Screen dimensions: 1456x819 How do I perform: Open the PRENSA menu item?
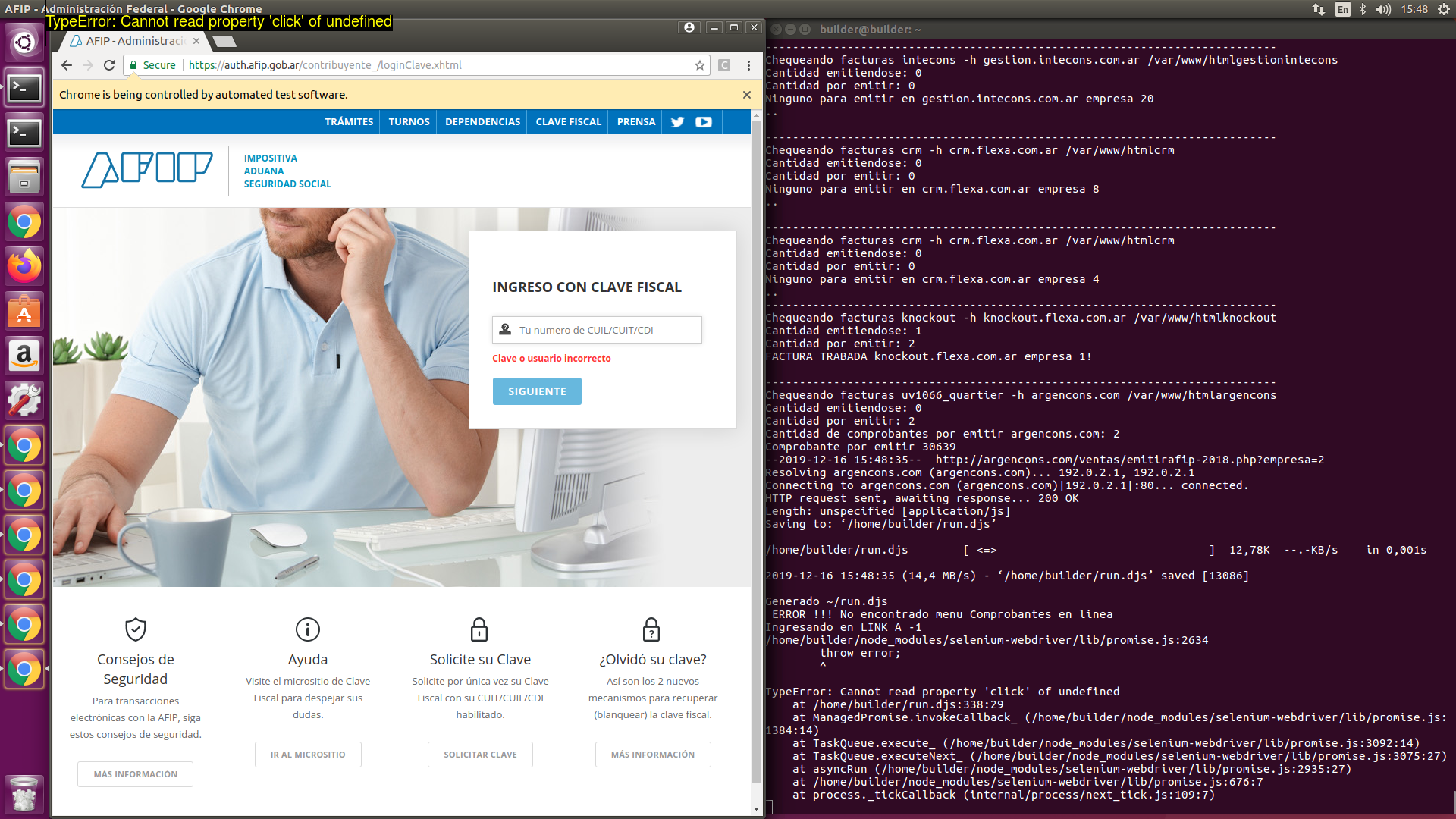pos(636,122)
